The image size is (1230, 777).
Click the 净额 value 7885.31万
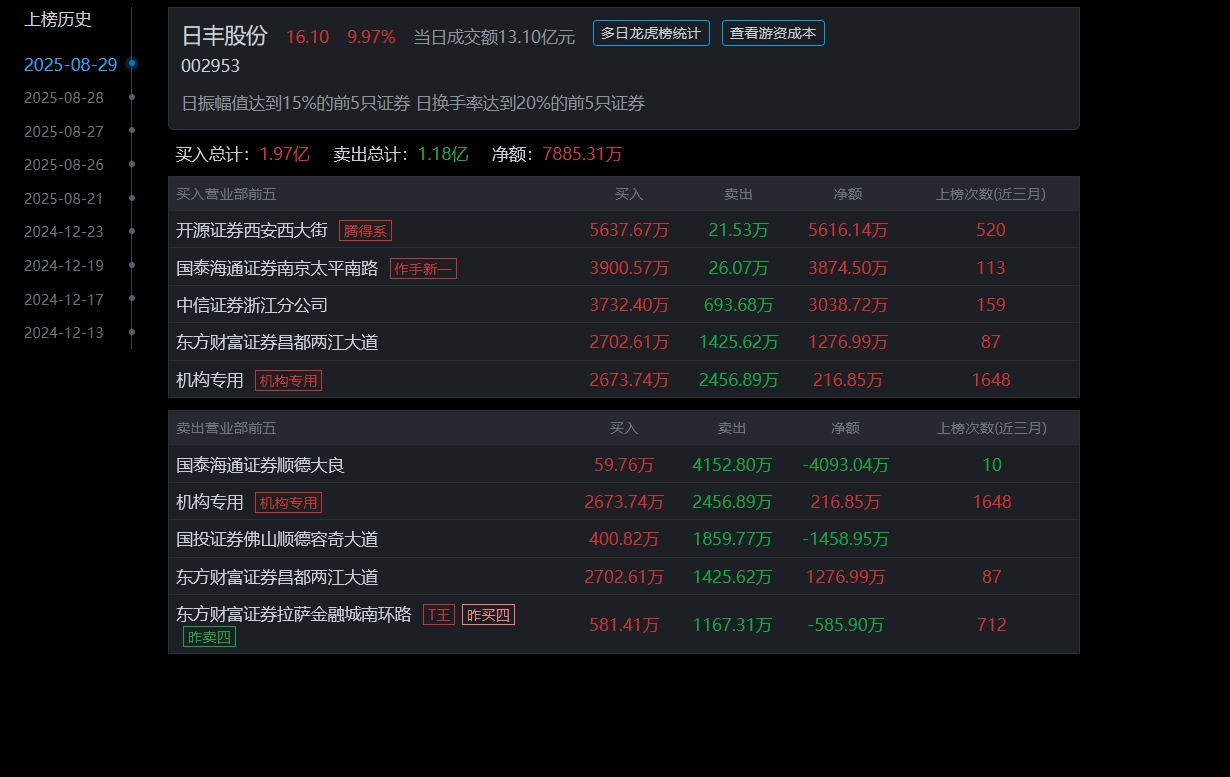582,154
